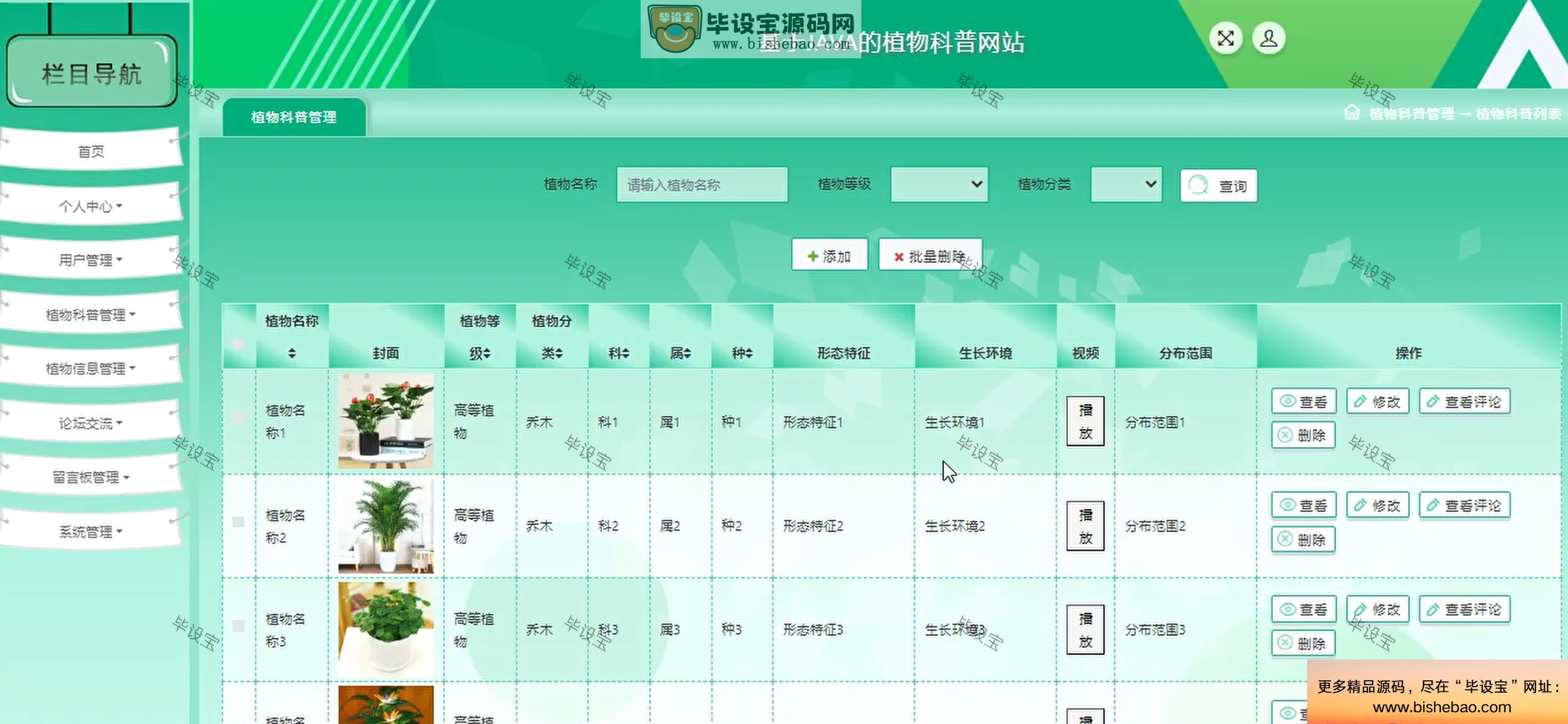Expand 个人中心 sidebar menu
This screenshot has width=1568, height=724.
[91, 206]
